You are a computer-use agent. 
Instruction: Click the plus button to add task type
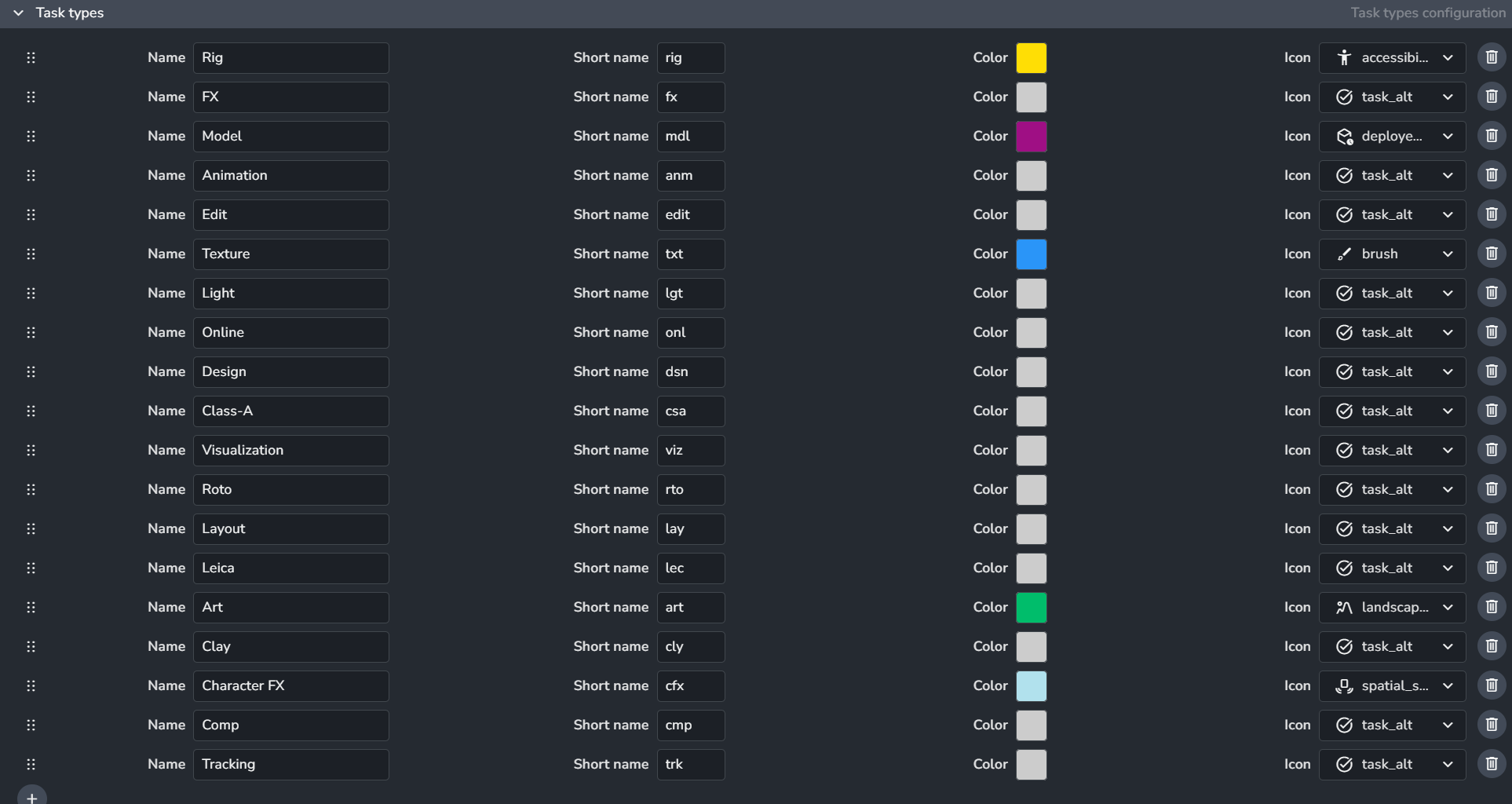pyautogui.click(x=31, y=797)
